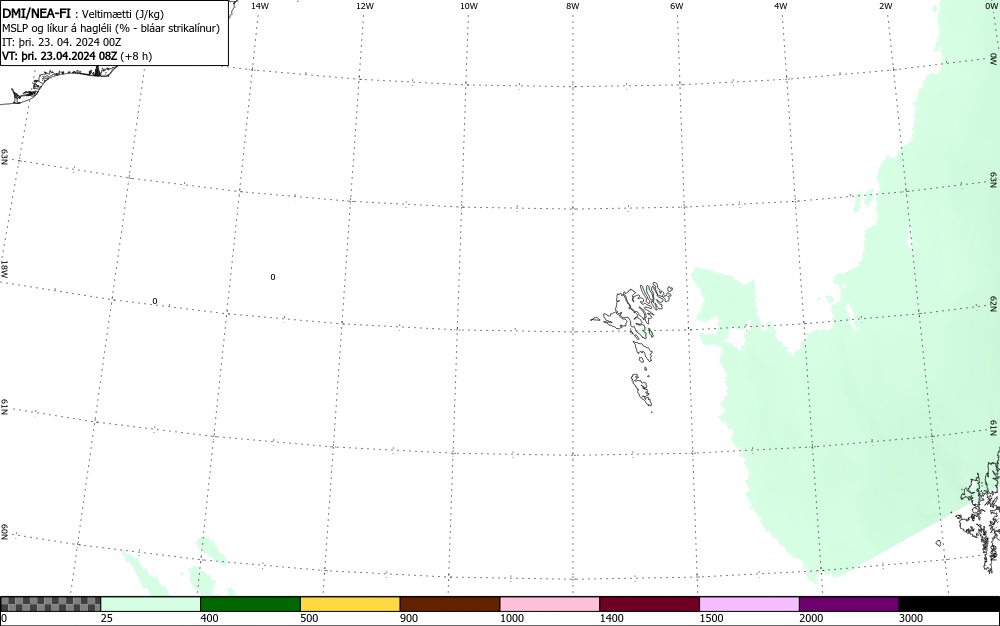Select the "VT: þri. 23.04.2024 08Z" valid time
The width and height of the screenshot is (1000, 626).
60,56
